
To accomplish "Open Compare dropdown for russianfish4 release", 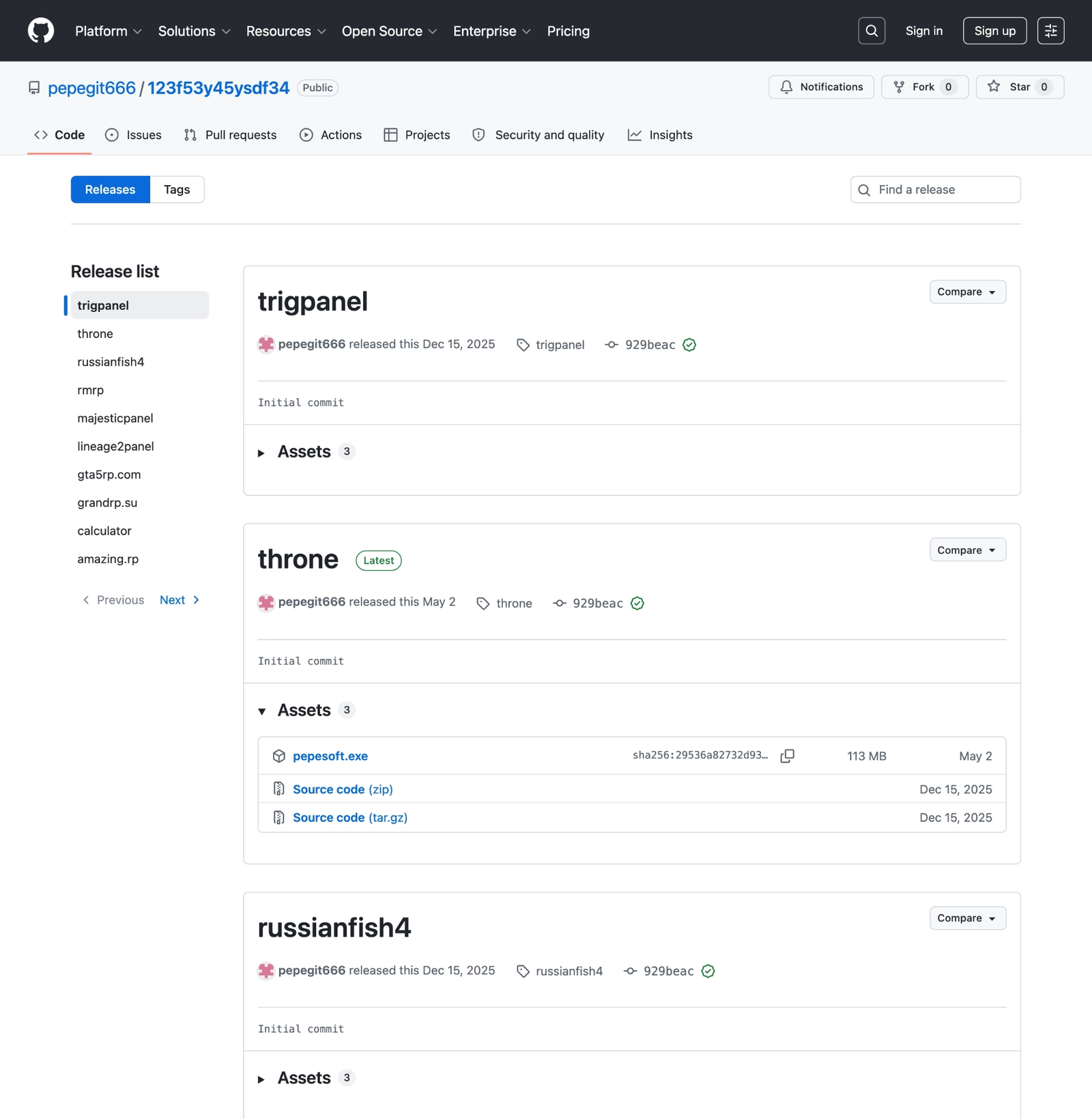I will coord(967,918).
